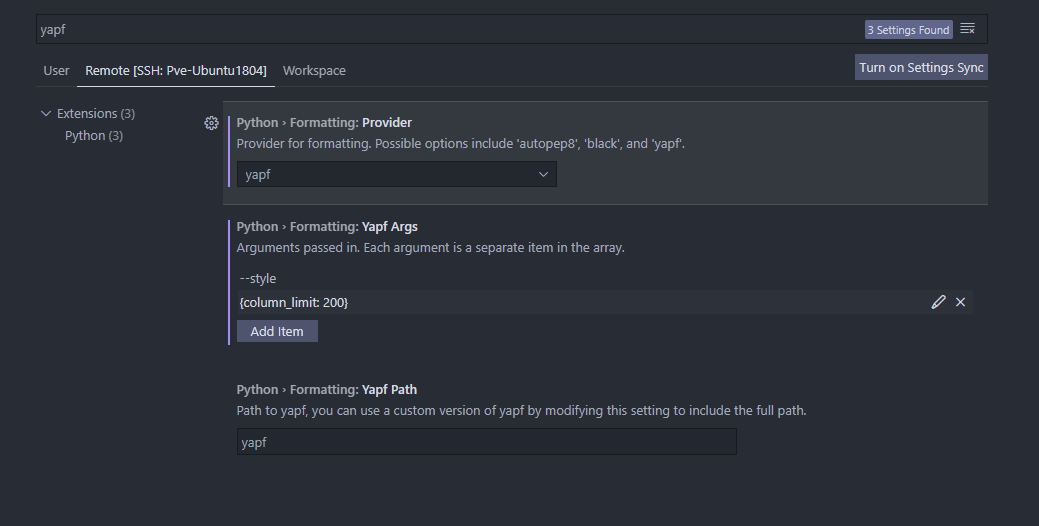Viewport: 1039px width, 526px height.
Task: Switch to the User settings tab
Action: (x=57, y=71)
